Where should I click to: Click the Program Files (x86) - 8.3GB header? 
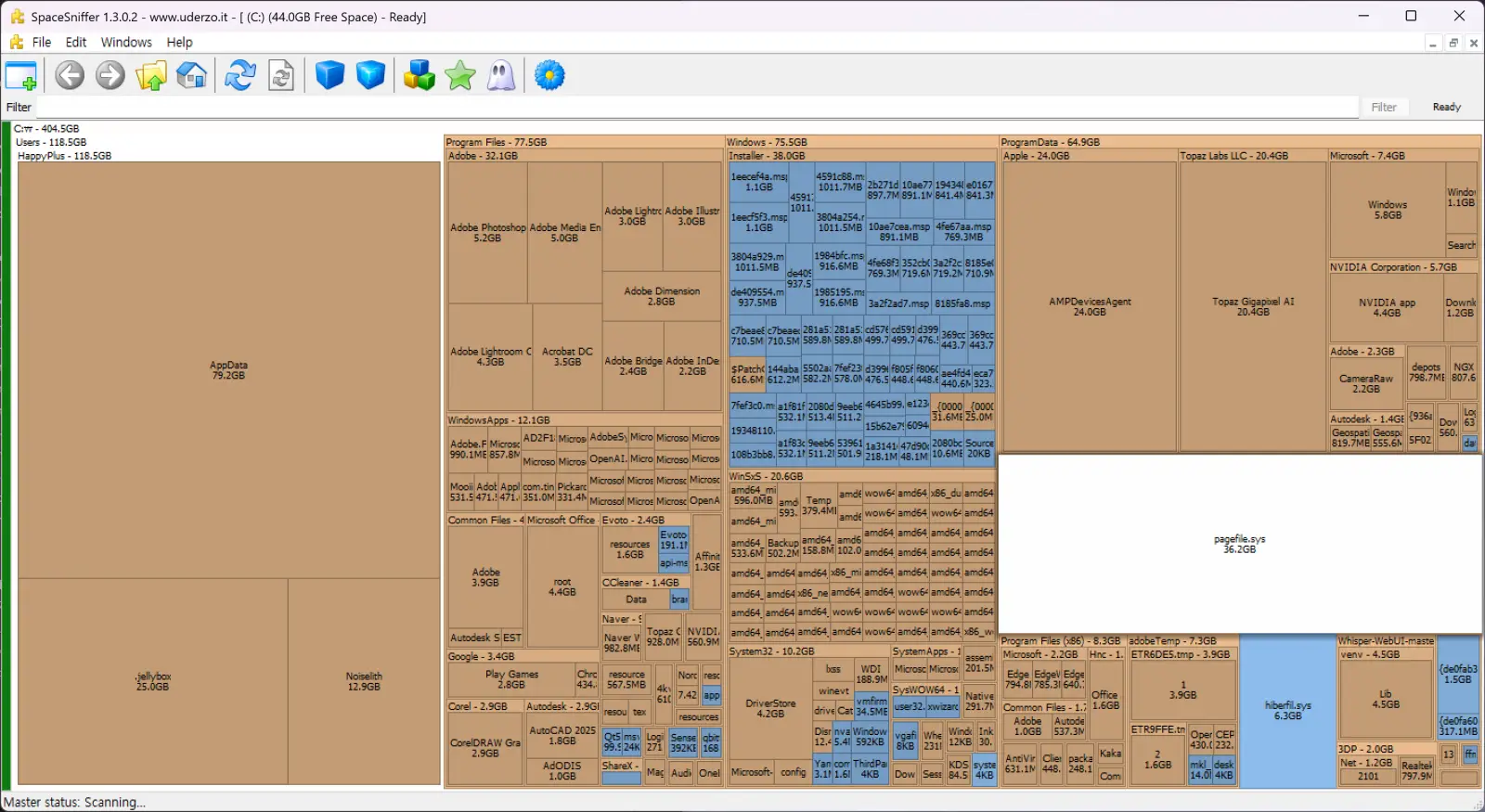click(x=1061, y=641)
